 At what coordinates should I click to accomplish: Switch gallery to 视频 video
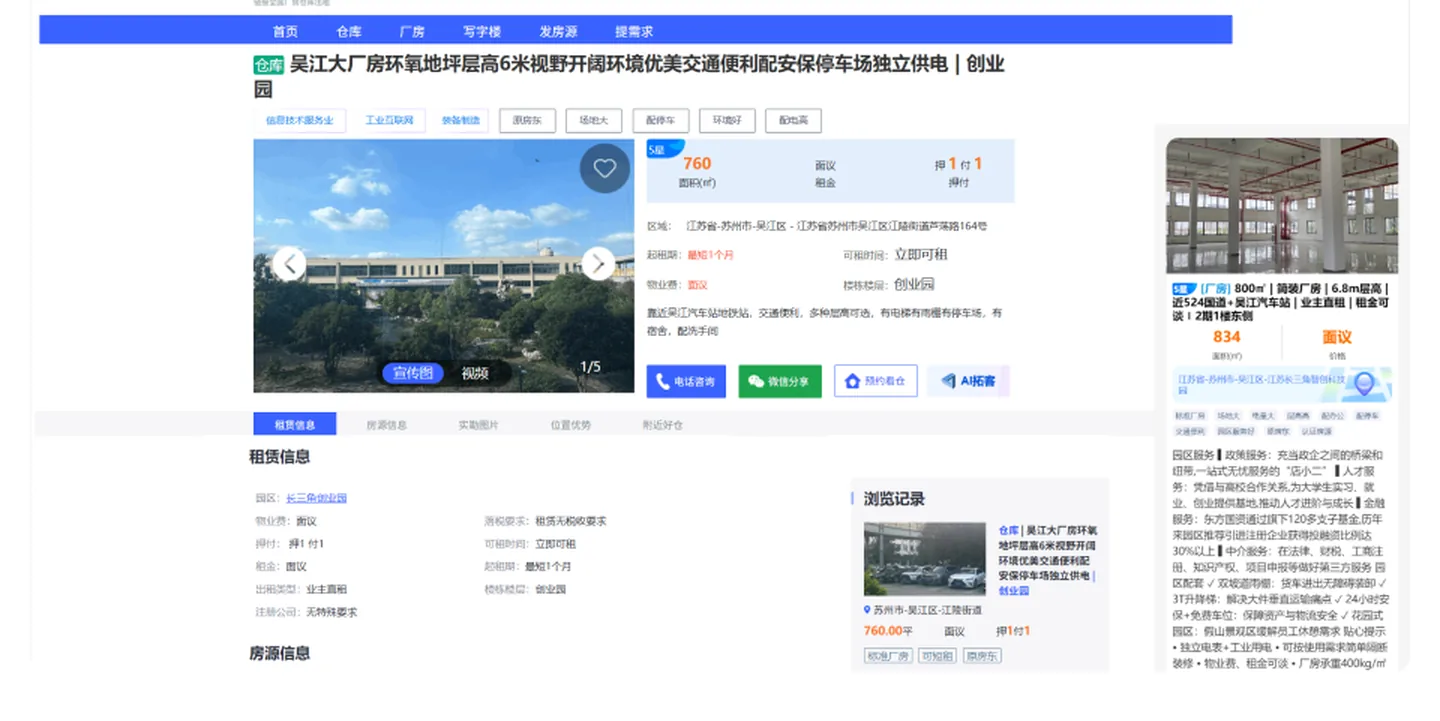pos(475,373)
